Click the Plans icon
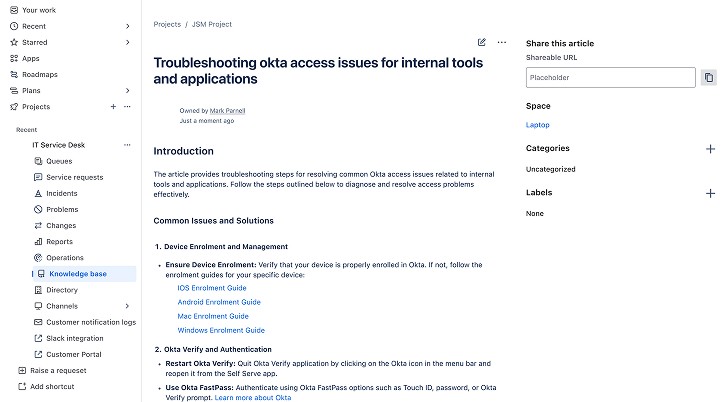 click(x=14, y=91)
